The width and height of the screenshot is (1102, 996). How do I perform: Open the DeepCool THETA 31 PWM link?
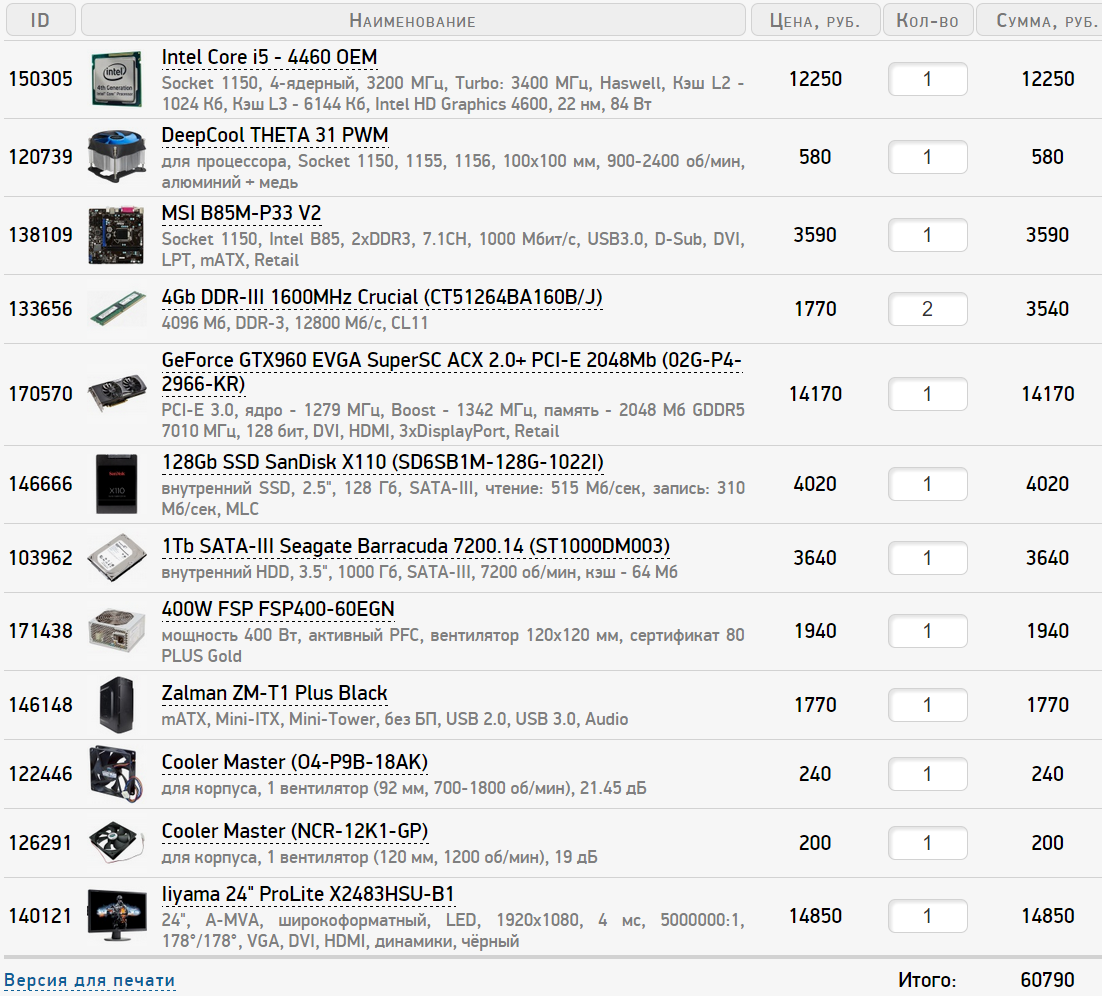point(275,135)
